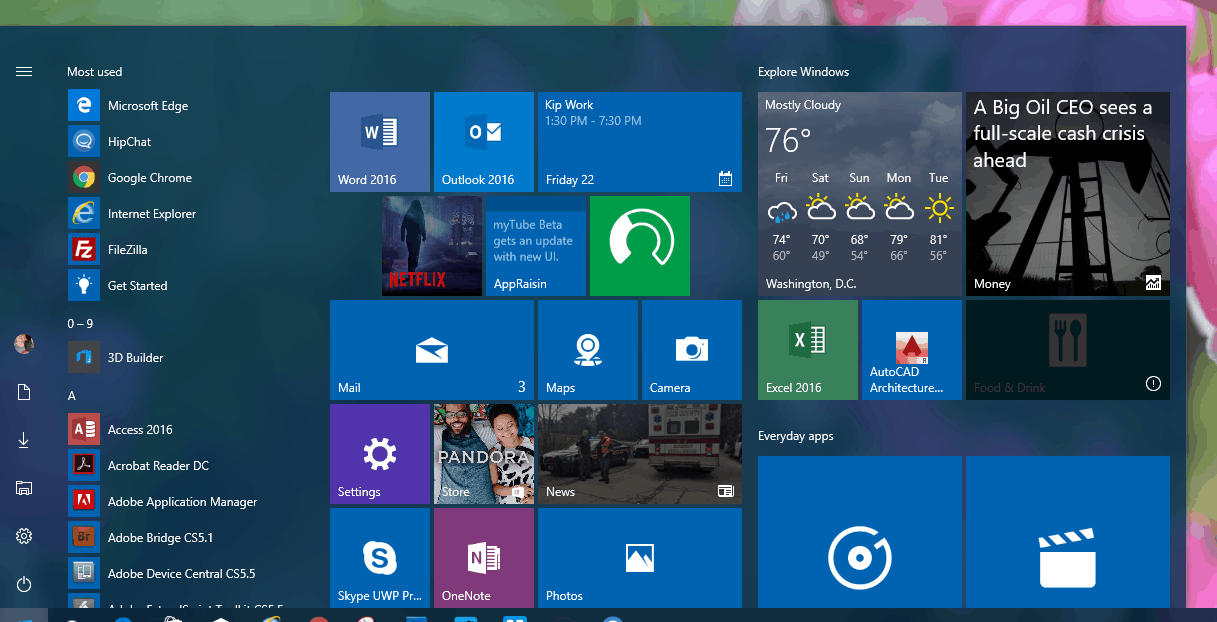Click the user account picture in left rail
1217x622 pixels.
24,344
